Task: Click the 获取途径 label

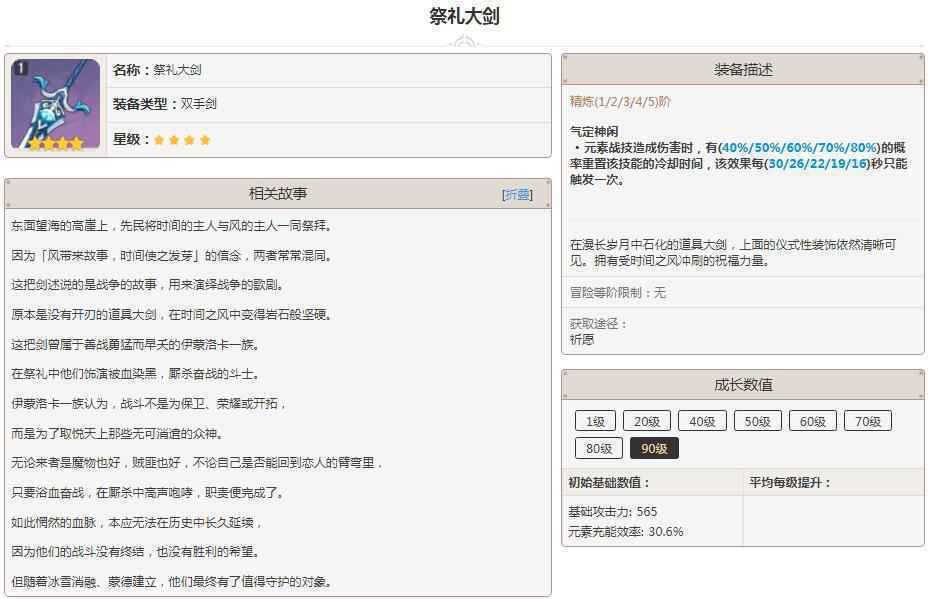Action: (598, 324)
